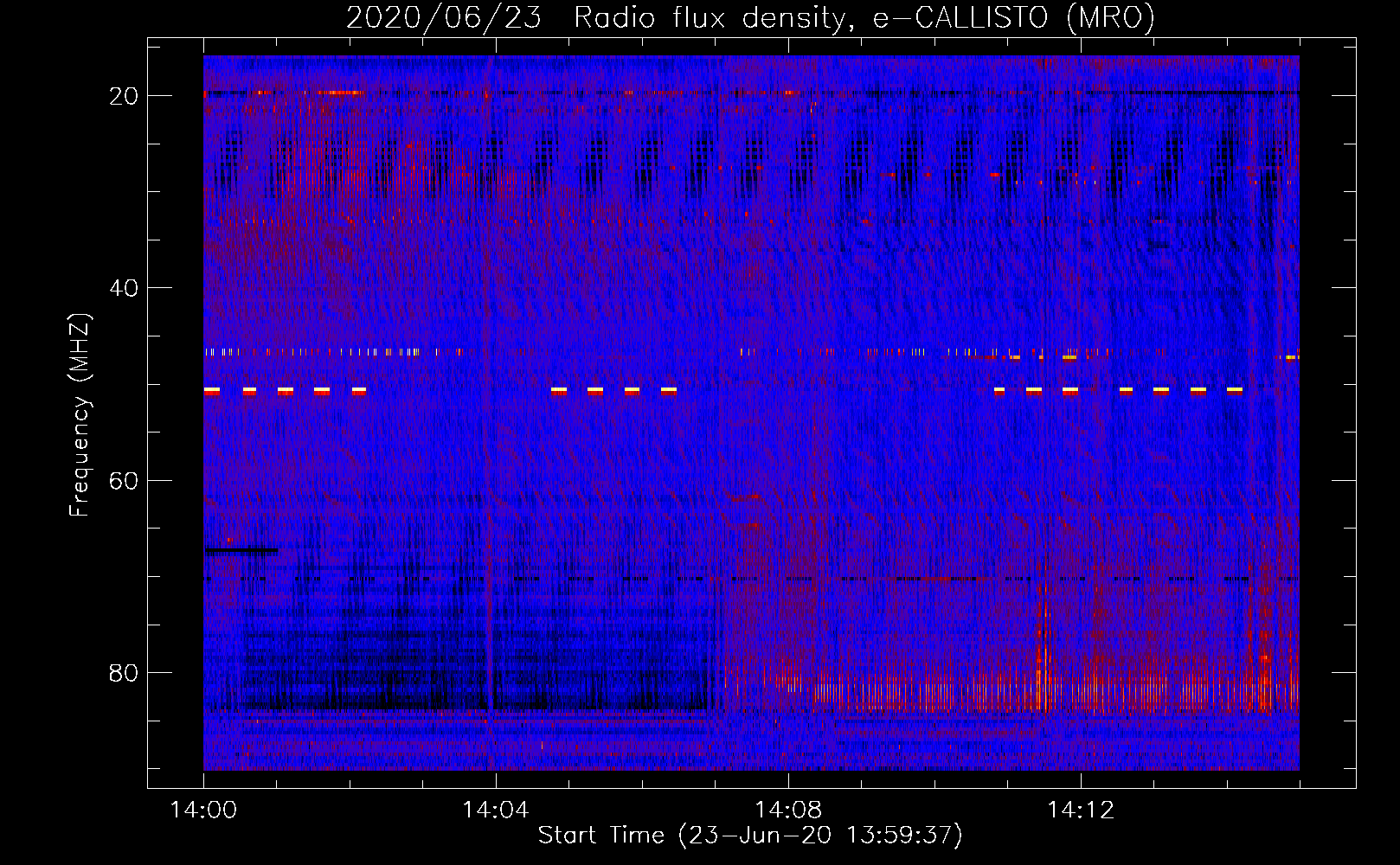Click the 'Start Time (23-Jun-20 13:59:37)' axis label

pos(750,836)
